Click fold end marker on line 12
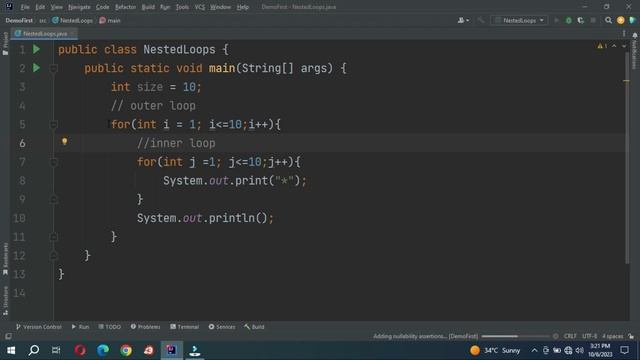Screen dimensions: 640x360 53,256
